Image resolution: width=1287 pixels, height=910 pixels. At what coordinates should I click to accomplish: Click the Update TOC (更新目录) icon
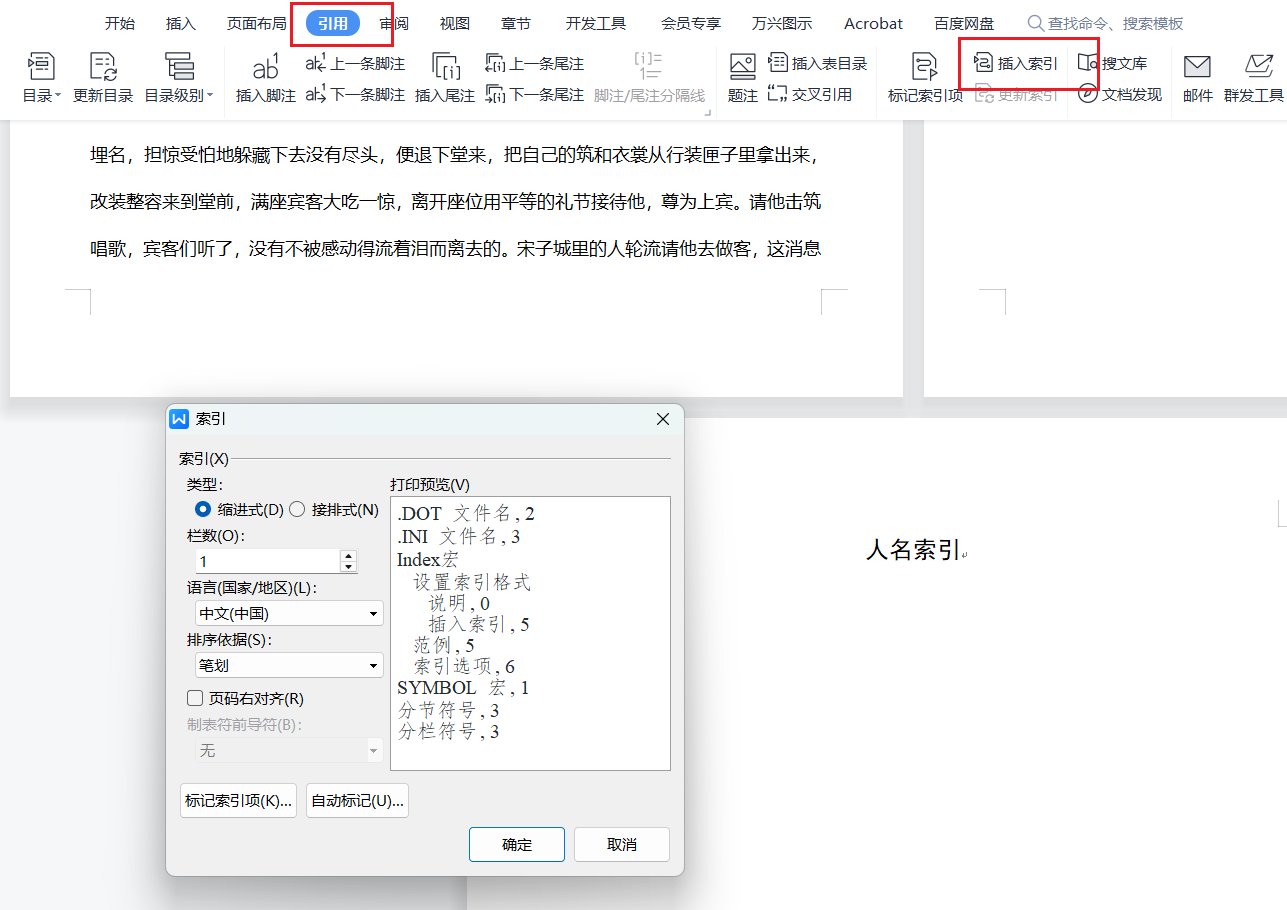[x=103, y=68]
